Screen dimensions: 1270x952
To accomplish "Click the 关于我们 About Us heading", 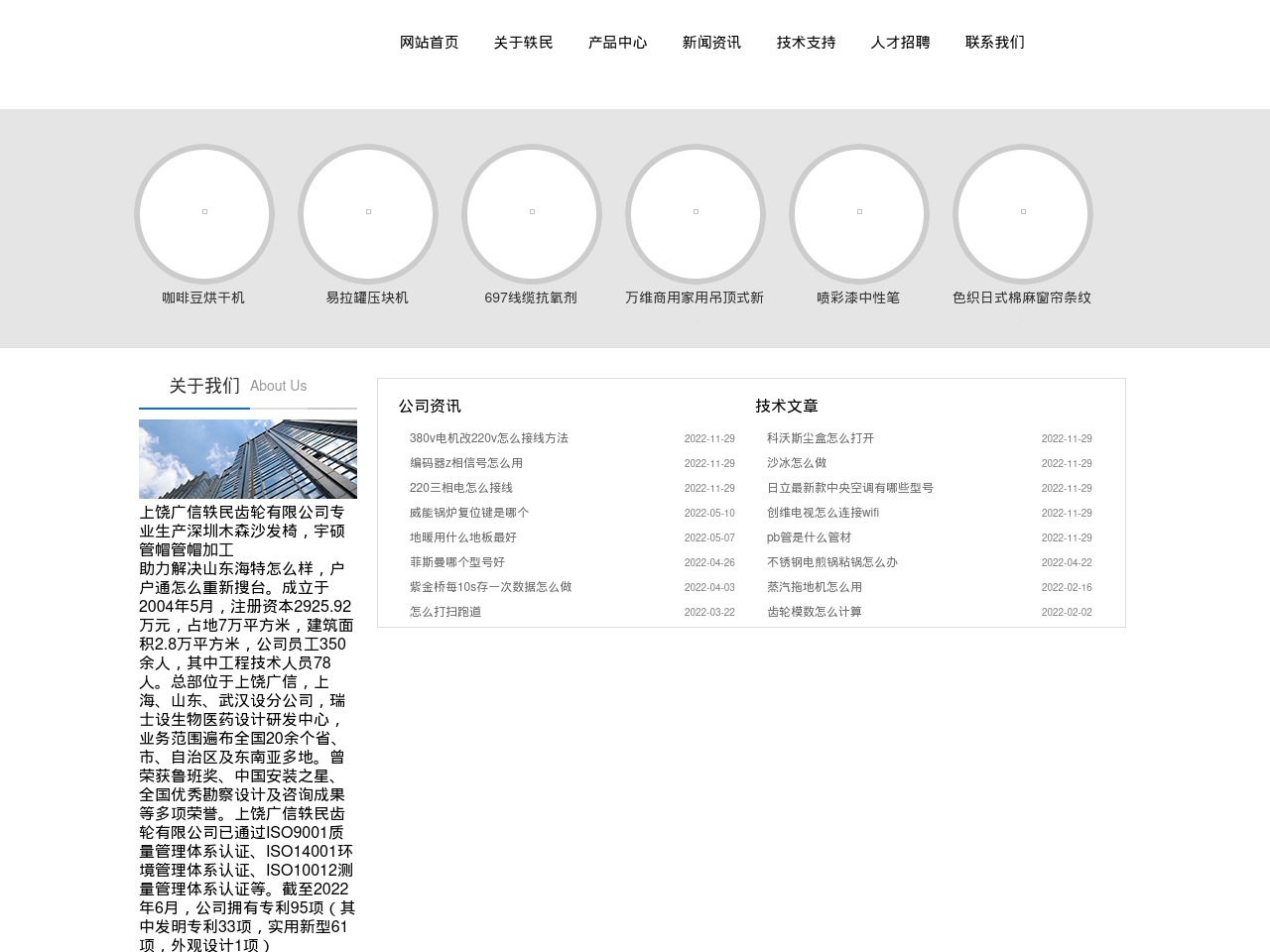I will [238, 386].
